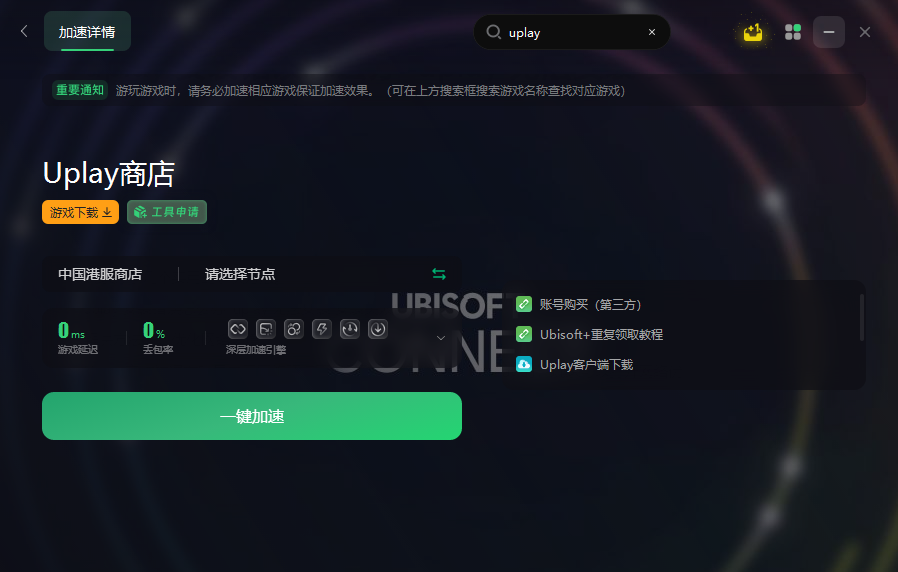The height and width of the screenshot is (572, 898).
Task: Clear the uplay search field with X
Action: click(652, 32)
